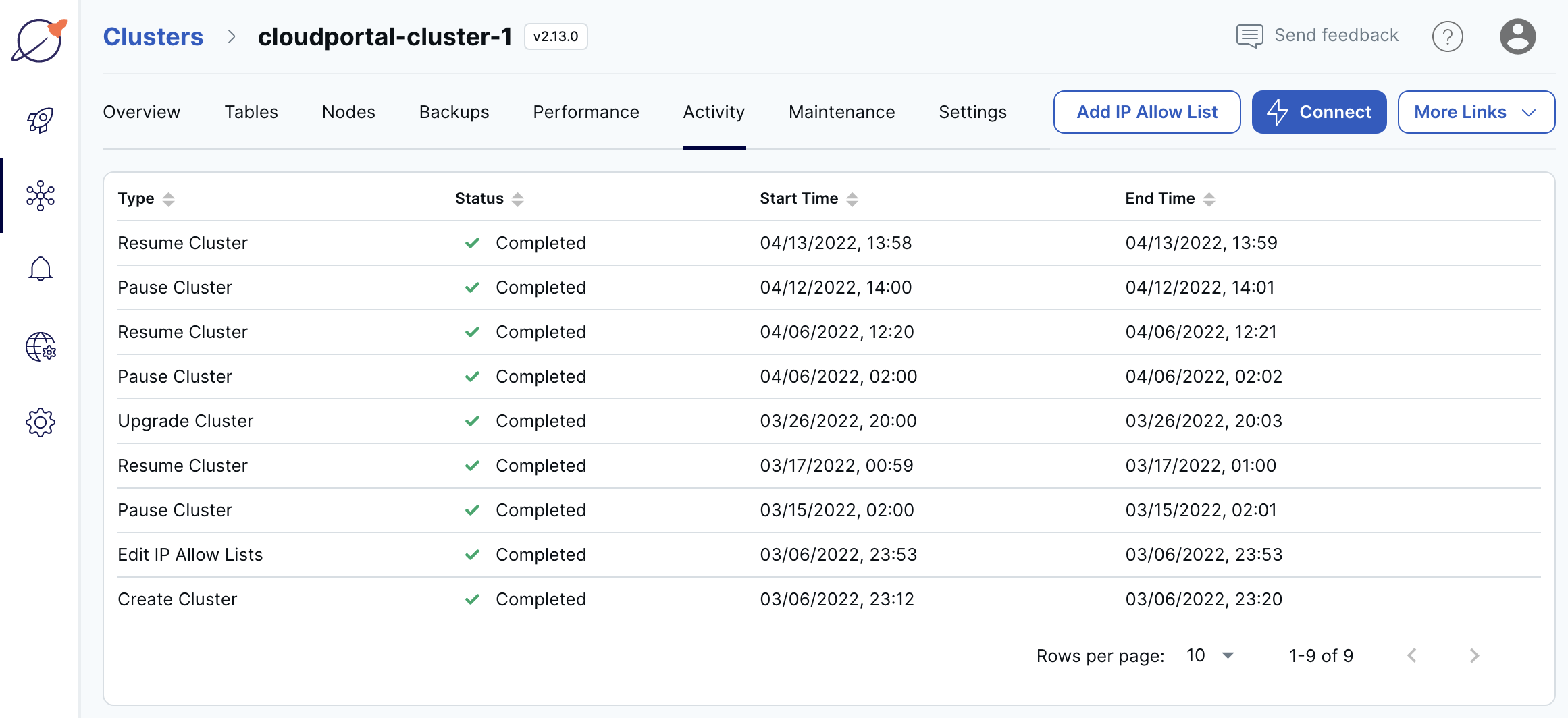
Task: Open the Send feedback chat icon
Action: click(x=1249, y=35)
